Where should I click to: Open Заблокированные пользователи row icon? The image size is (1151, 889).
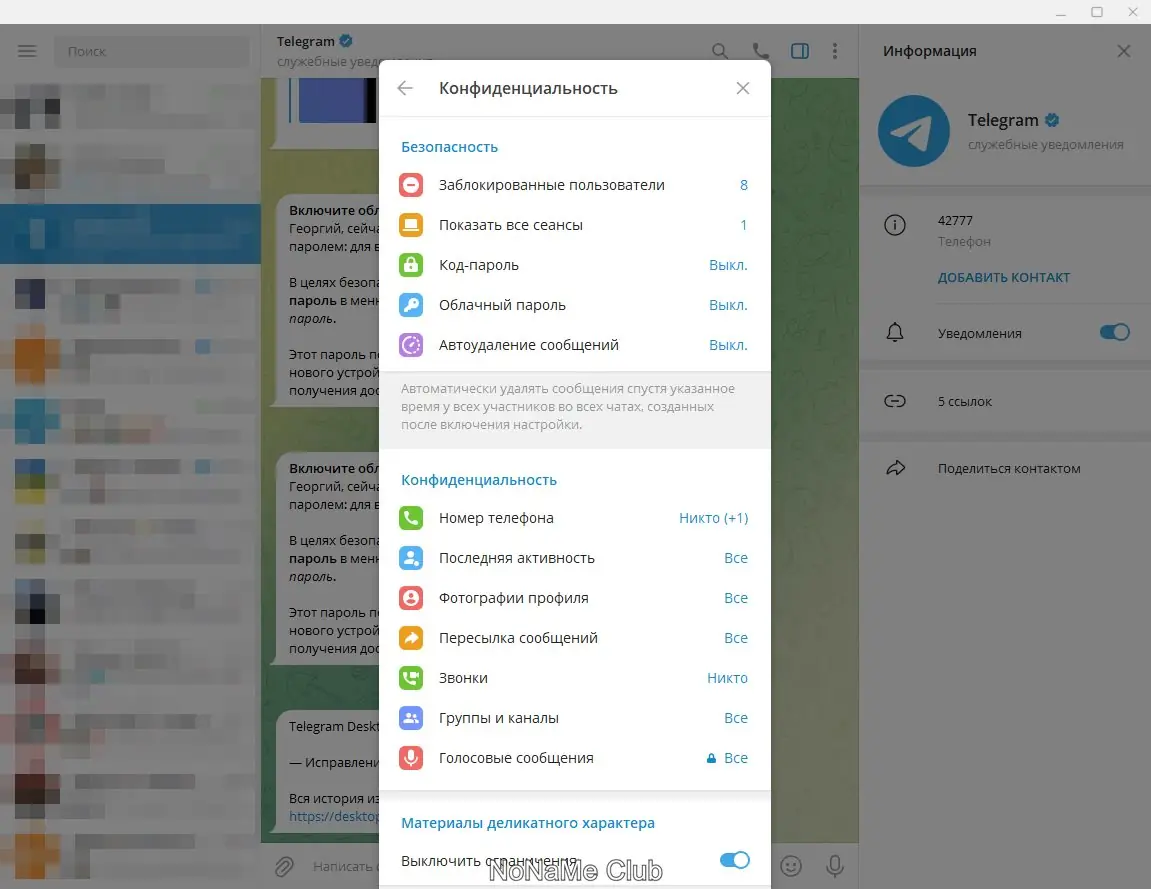point(411,185)
